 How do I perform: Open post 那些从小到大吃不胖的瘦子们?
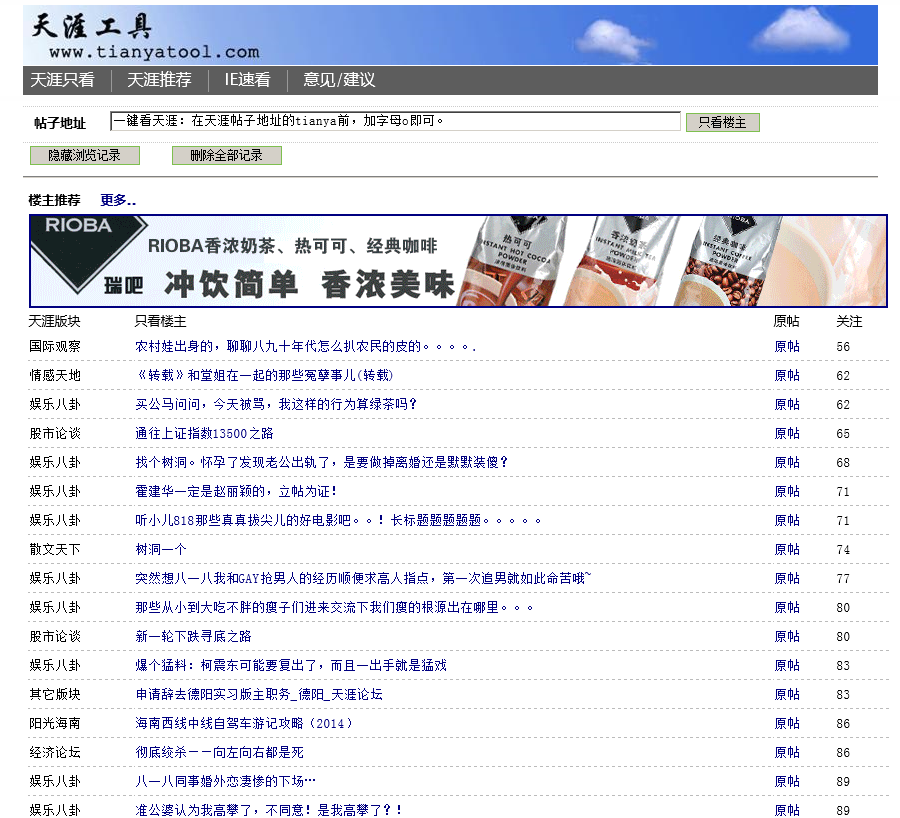point(334,607)
